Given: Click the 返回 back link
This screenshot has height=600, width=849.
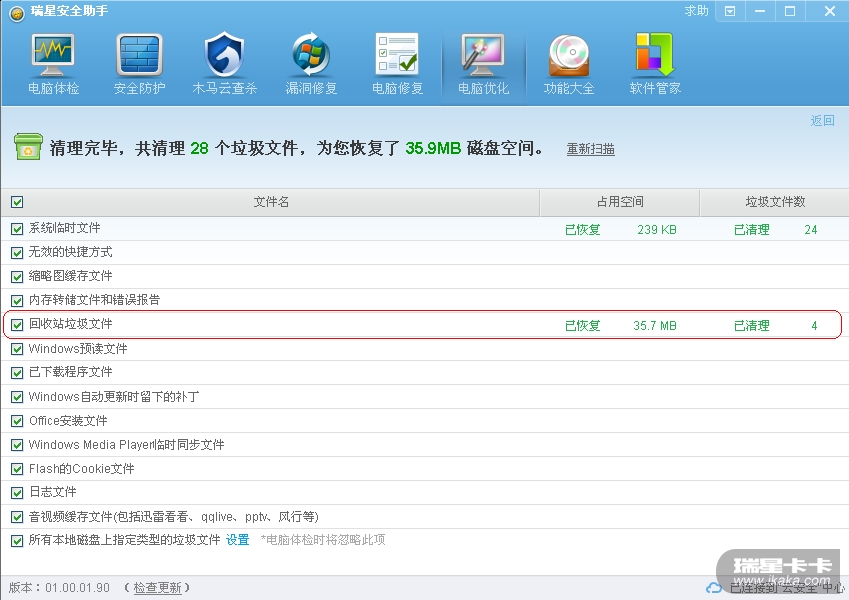Looking at the screenshot, I should coord(822,120).
